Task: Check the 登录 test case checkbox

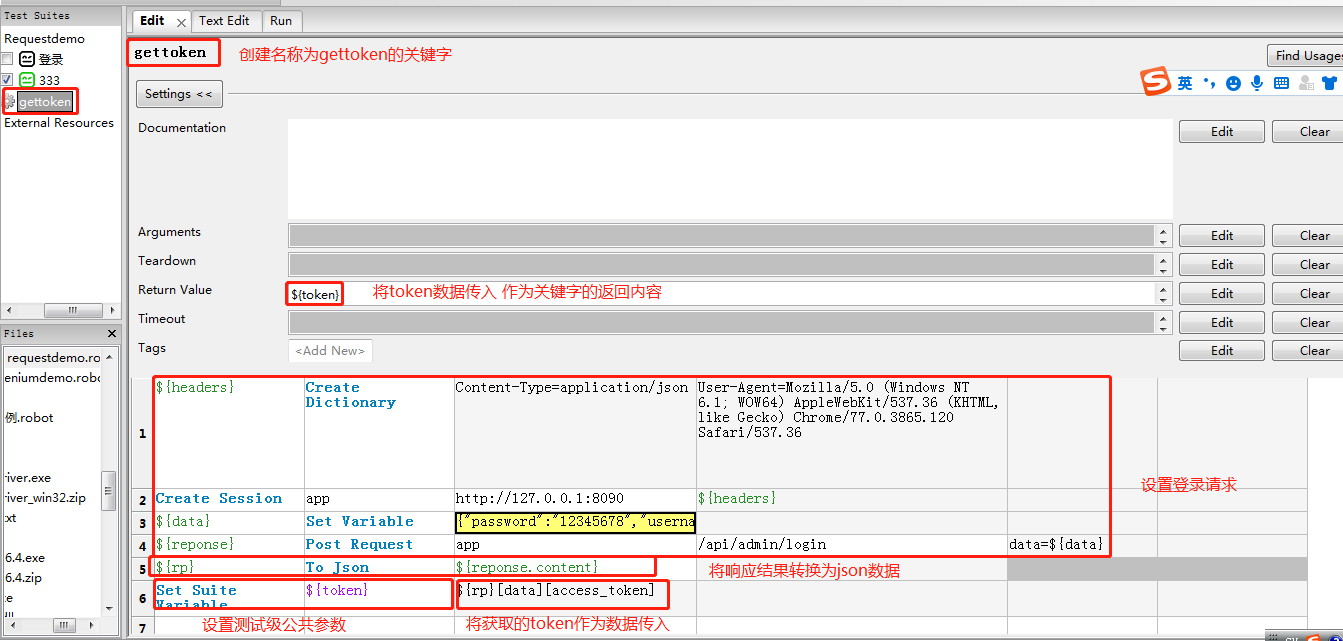Action: 8,58
